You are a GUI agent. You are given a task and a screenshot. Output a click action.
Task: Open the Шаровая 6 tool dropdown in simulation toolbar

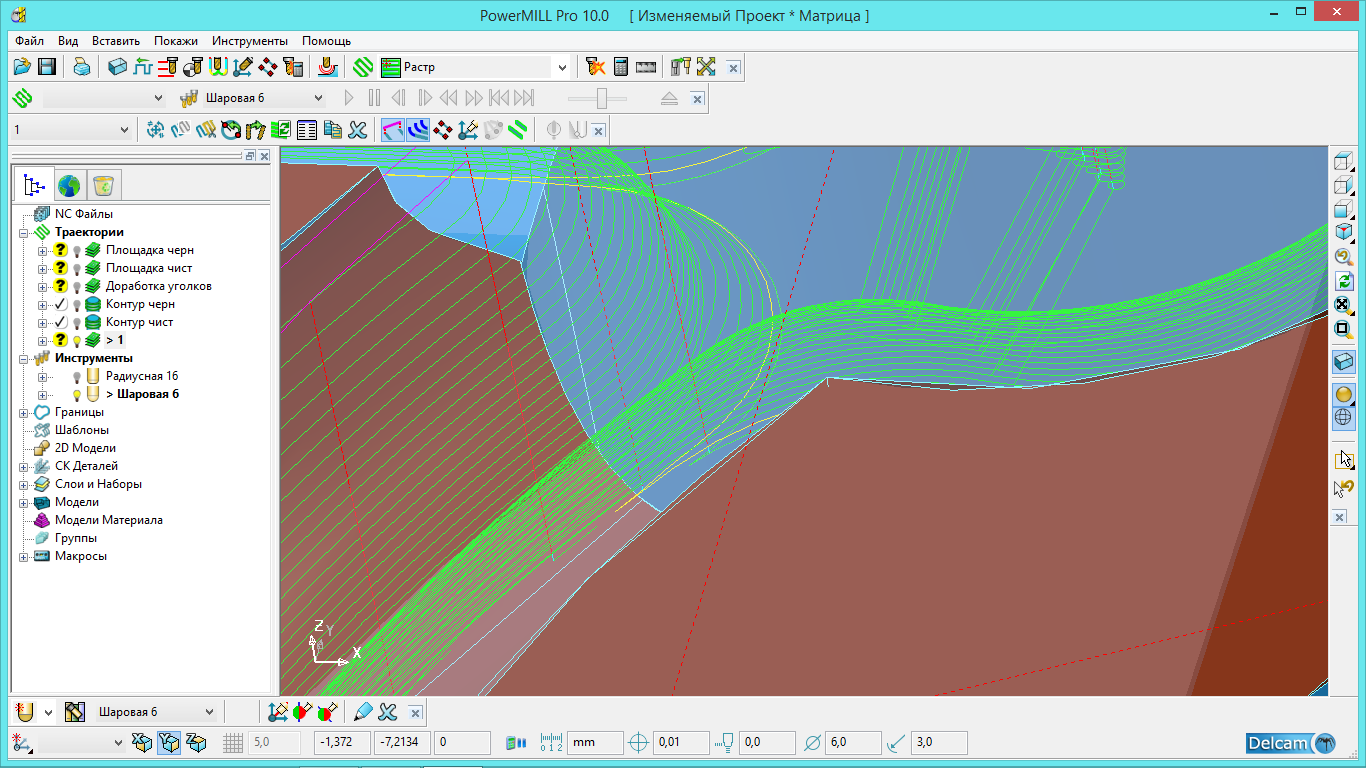click(x=319, y=98)
